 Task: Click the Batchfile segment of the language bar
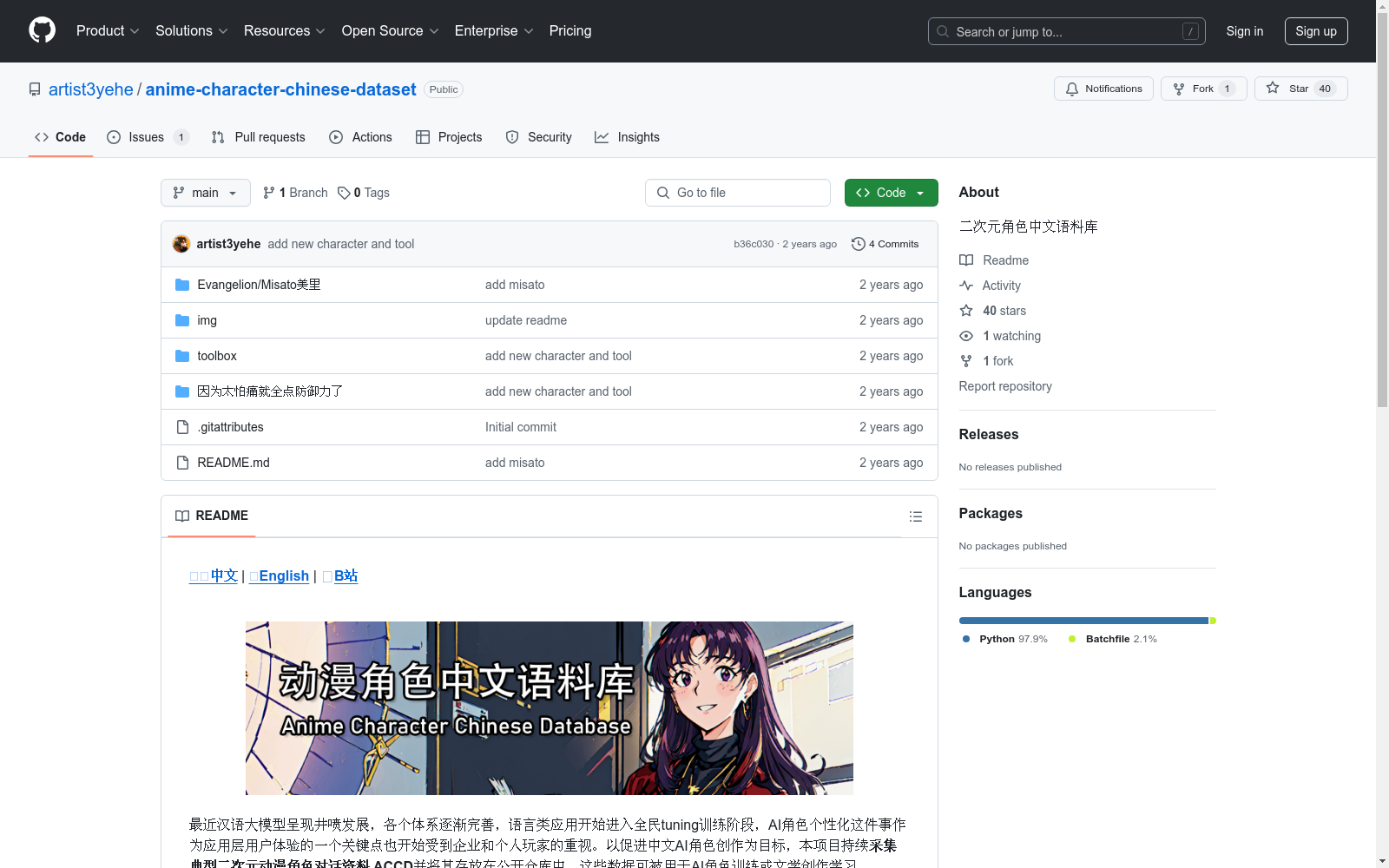1213,621
